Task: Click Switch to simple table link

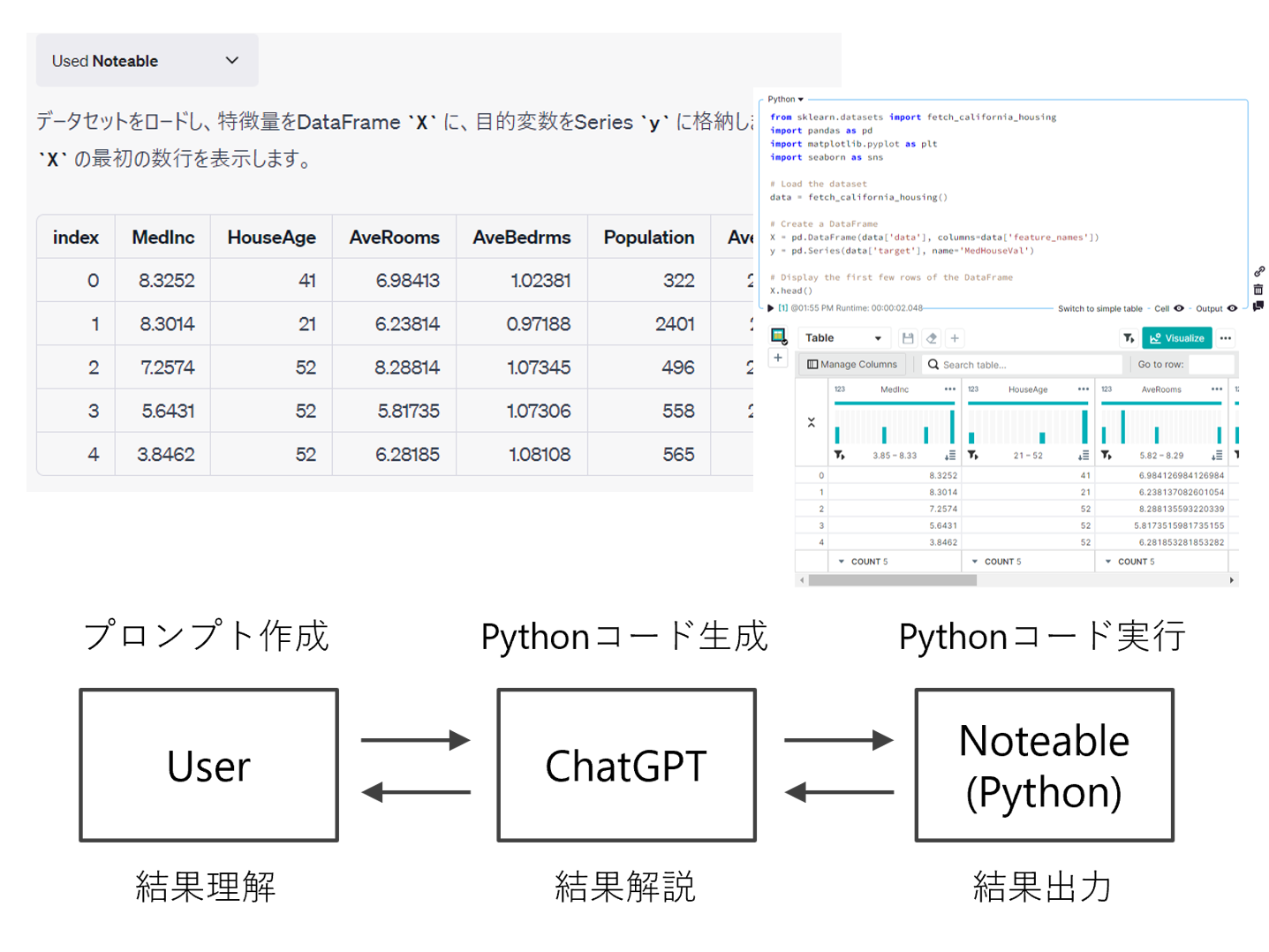Action: 1099,309
